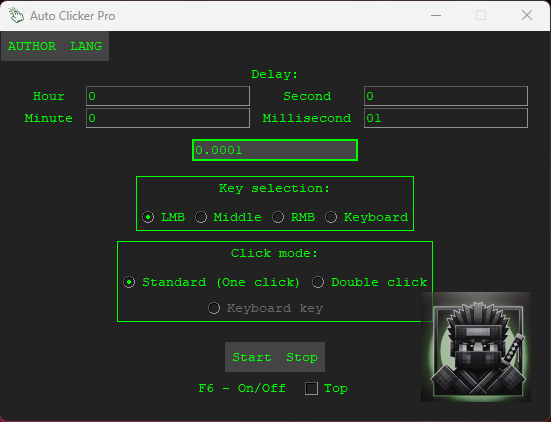Click the 'Minute' label
This screenshot has height=422, width=551.
[48, 118]
